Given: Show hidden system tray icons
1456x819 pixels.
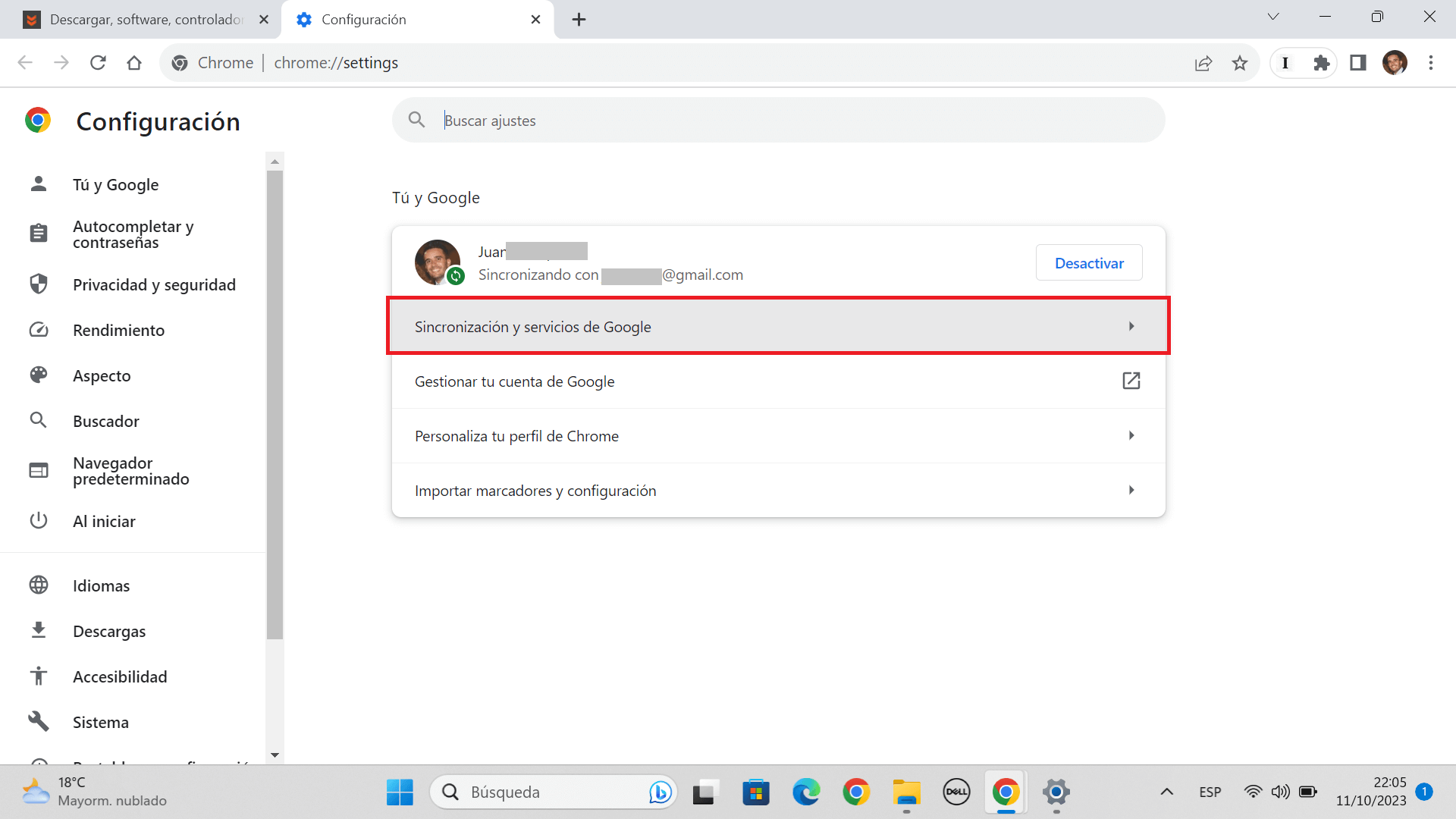Looking at the screenshot, I should 1167,792.
